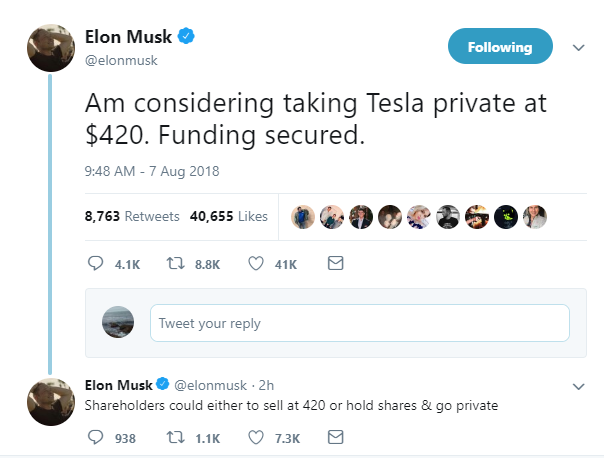Type in the Tweet your reply box
The width and height of the screenshot is (604, 458).
coord(359,324)
